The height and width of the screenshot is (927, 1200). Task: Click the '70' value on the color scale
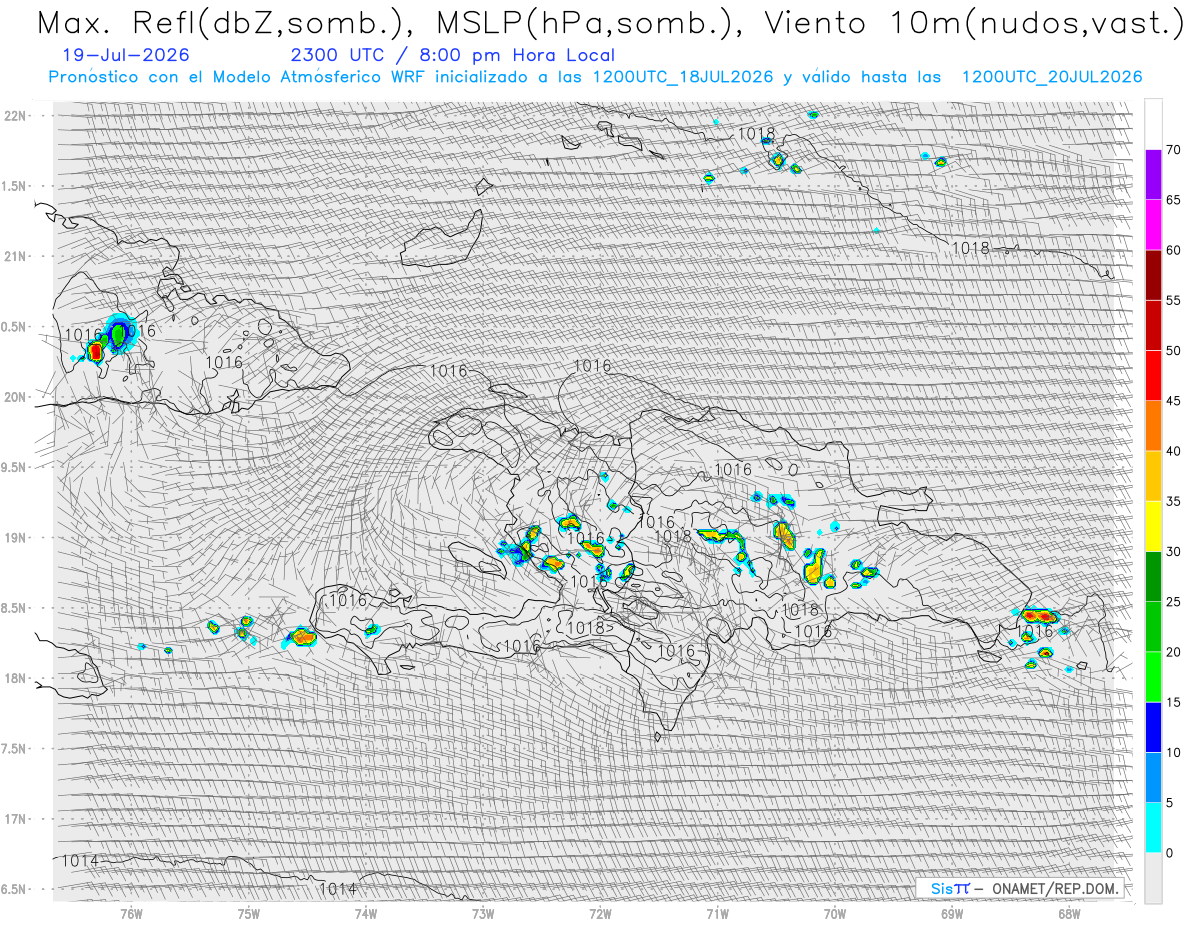pos(1173,150)
